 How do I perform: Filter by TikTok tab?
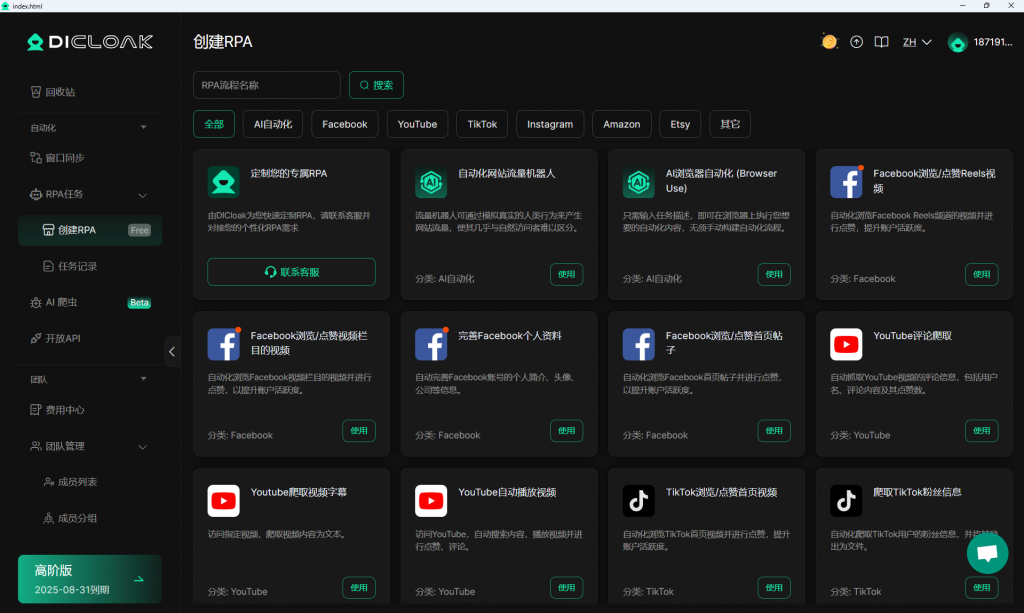[482, 124]
